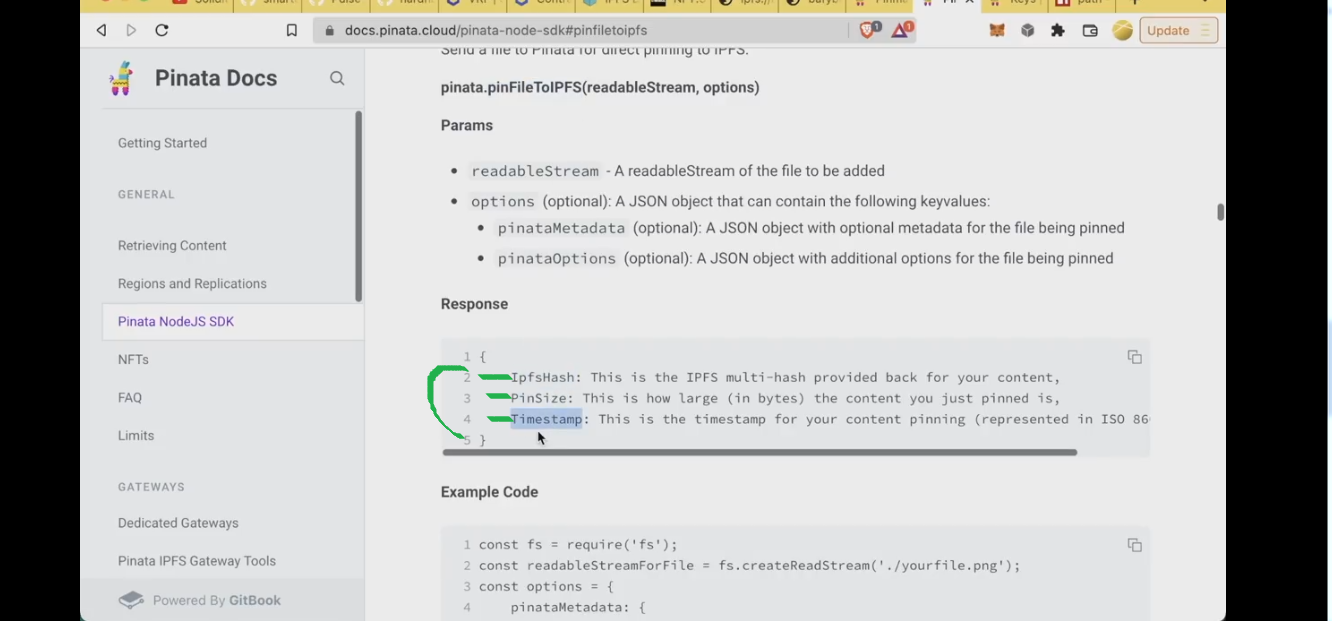Click the highlighted Timestamp key
Image resolution: width=1332 pixels, height=621 pixels.
click(x=547, y=419)
